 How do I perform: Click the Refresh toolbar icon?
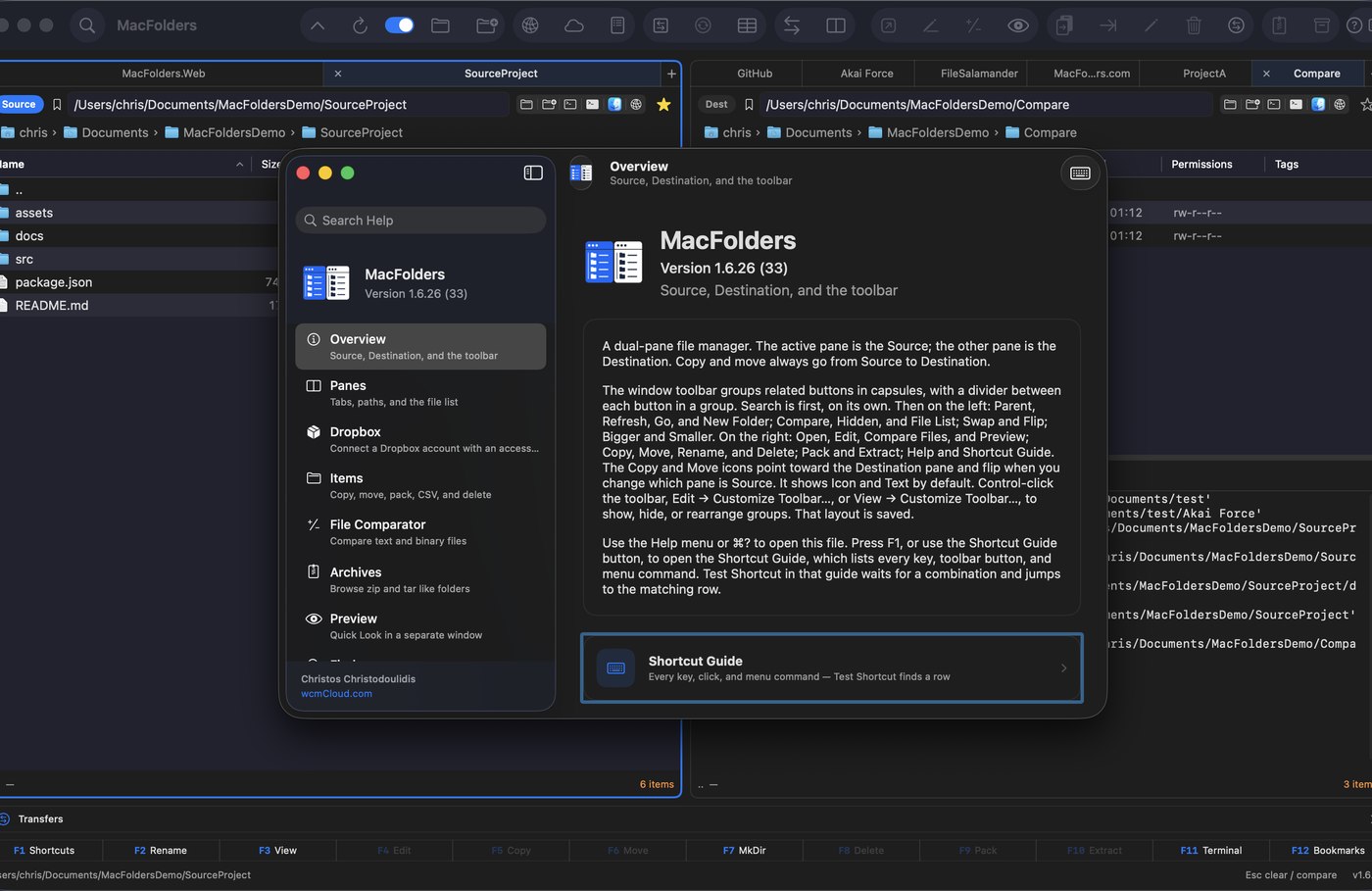[x=360, y=25]
